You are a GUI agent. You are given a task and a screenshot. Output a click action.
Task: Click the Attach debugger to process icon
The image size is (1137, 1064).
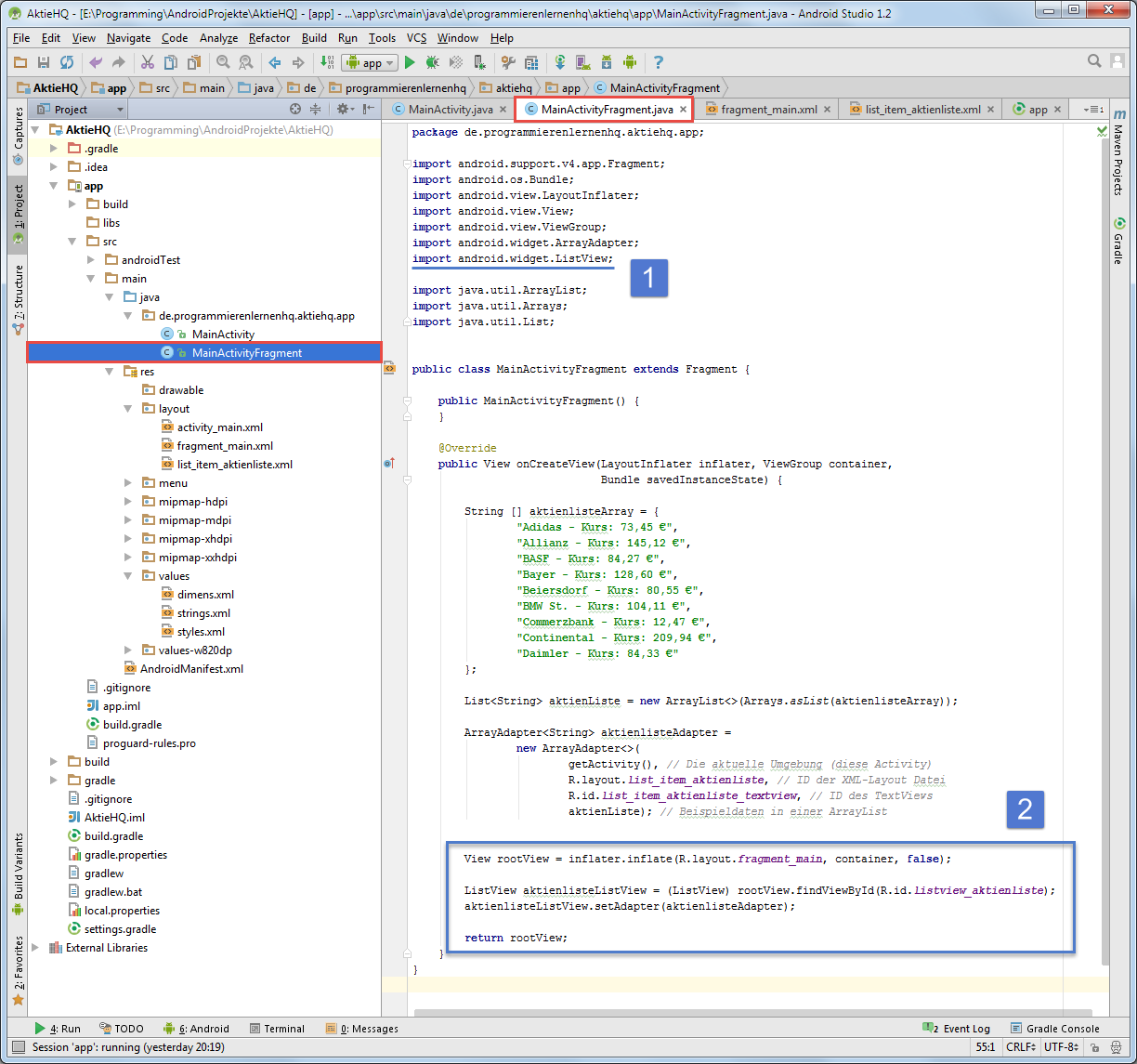[x=479, y=62]
